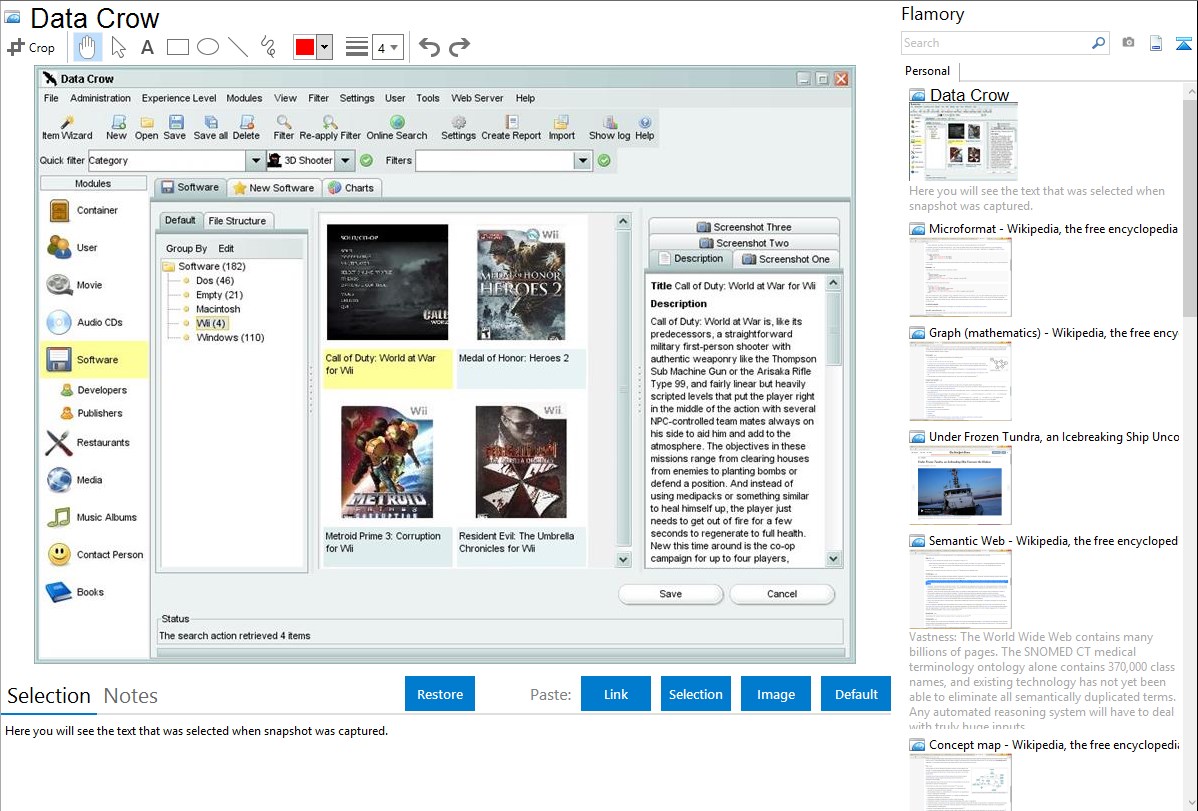Open the Screenshot Three tab

click(744, 227)
